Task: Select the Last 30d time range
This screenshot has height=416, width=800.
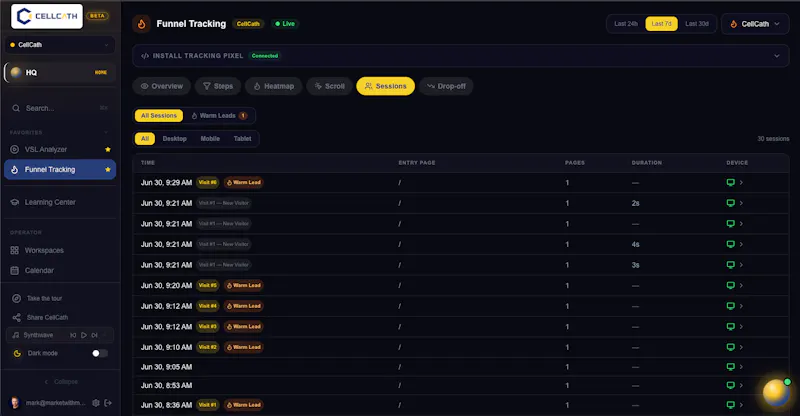Action: (x=697, y=24)
